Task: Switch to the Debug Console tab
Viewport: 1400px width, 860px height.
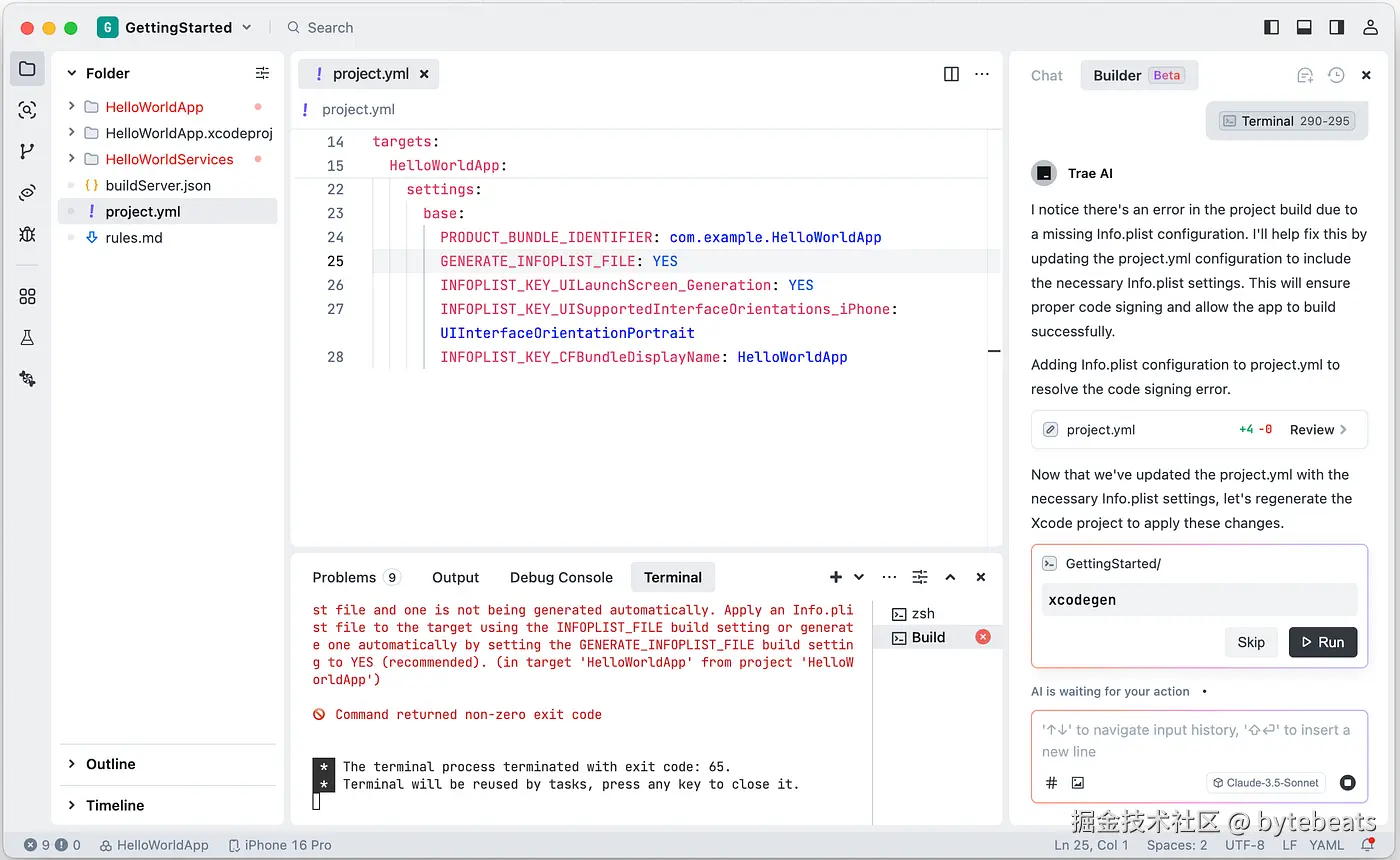Action: [561, 577]
